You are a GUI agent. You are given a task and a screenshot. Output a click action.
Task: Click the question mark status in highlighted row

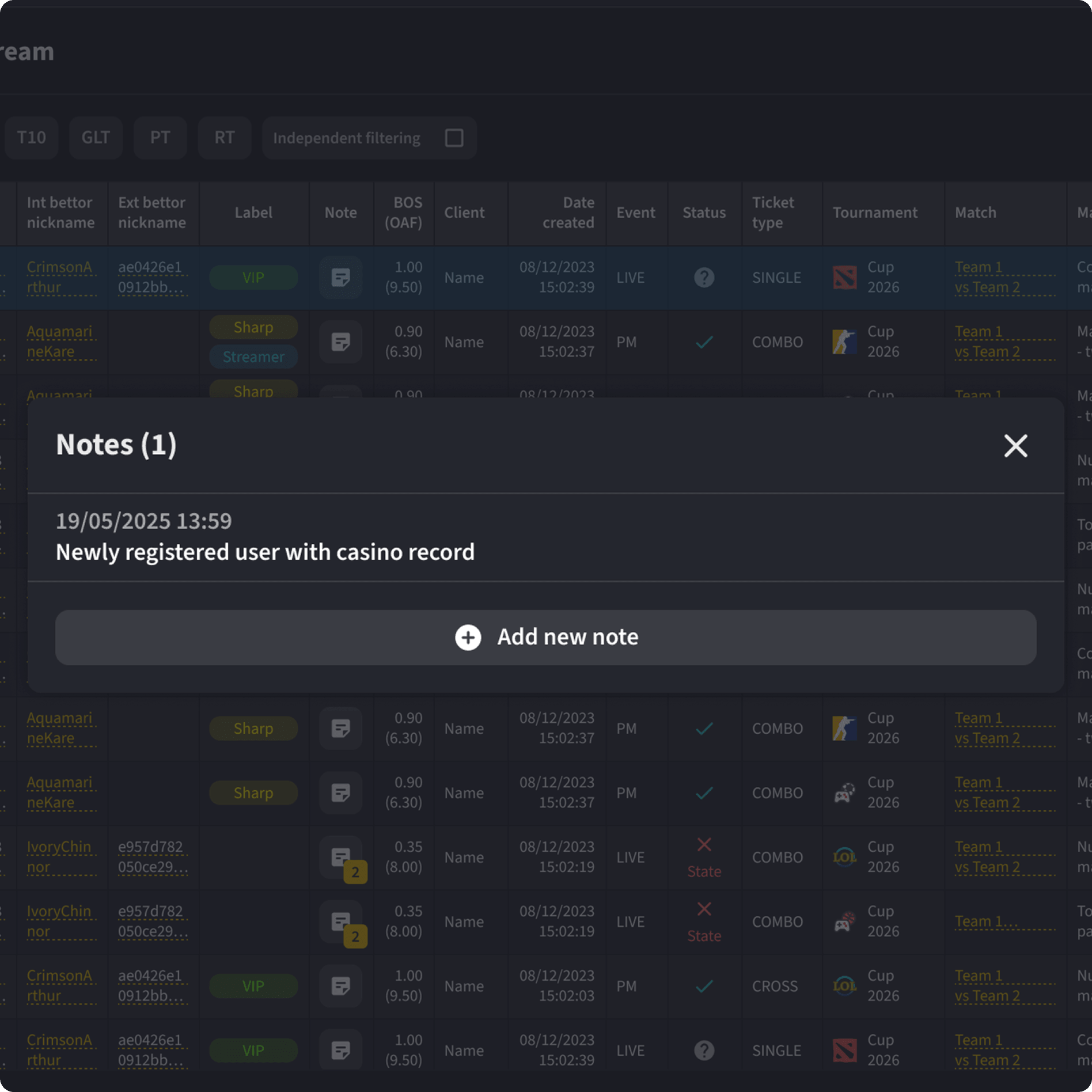pos(704,278)
